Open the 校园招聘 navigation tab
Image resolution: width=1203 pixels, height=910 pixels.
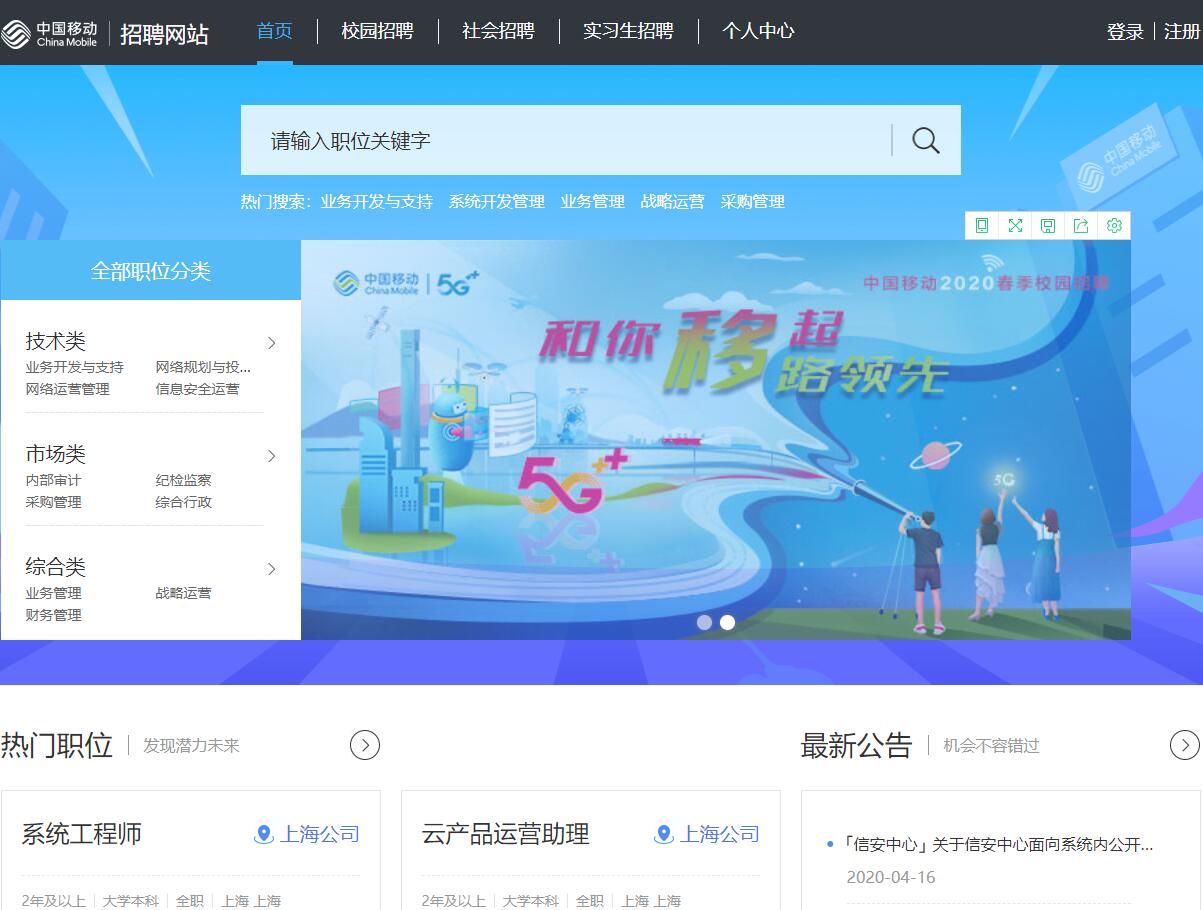377,31
